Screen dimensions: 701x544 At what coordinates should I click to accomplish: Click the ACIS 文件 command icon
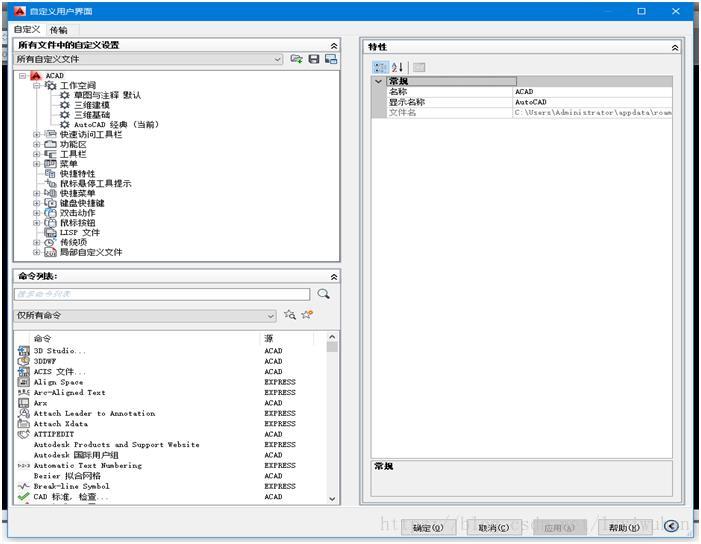(23, 371)
